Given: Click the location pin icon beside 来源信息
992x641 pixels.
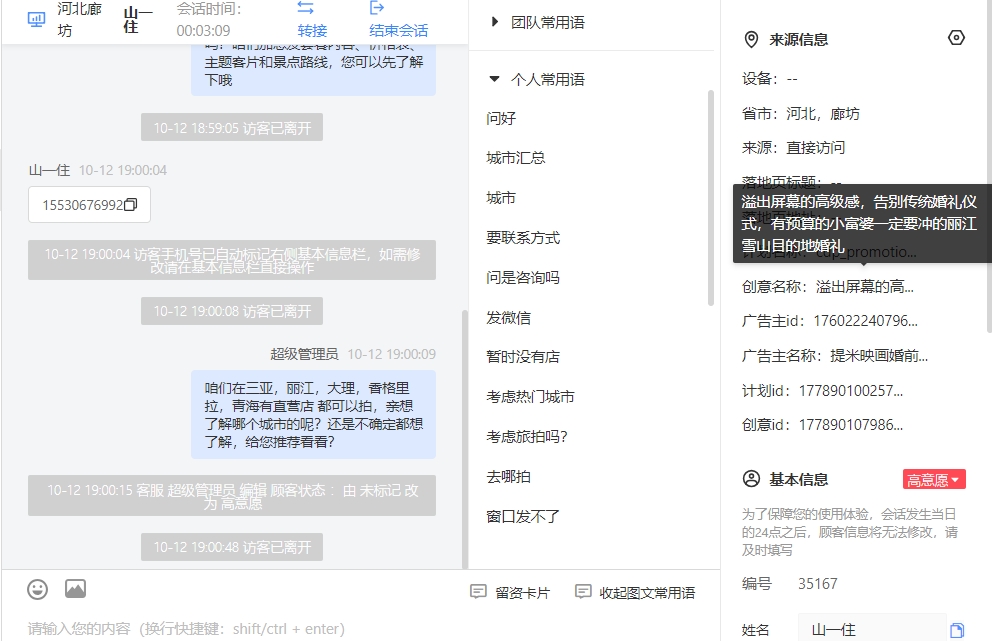Looking at the screenshot, I should point(751,39).
